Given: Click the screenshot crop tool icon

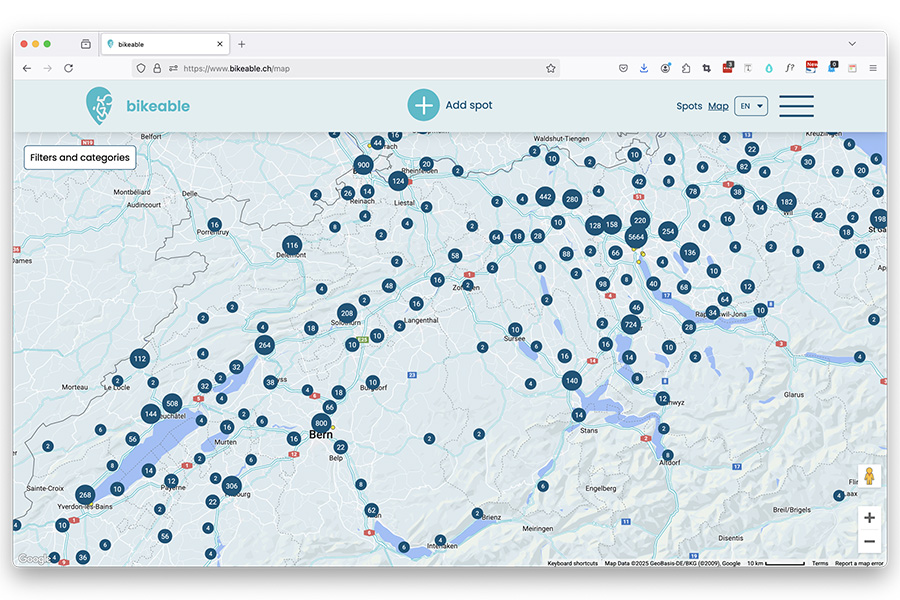Looking at the screenshot, I should point(707,68).
